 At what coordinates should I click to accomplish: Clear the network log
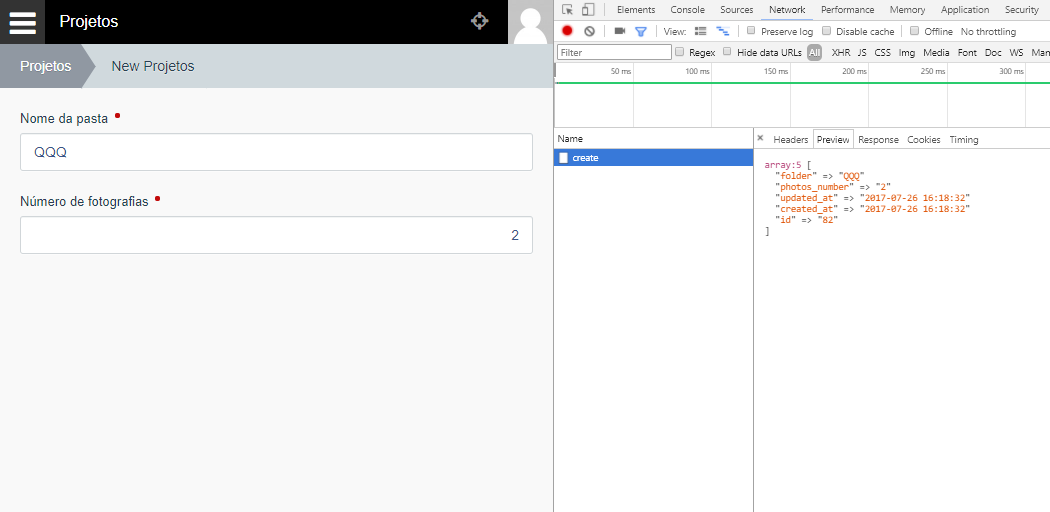(x=589, y=31)
